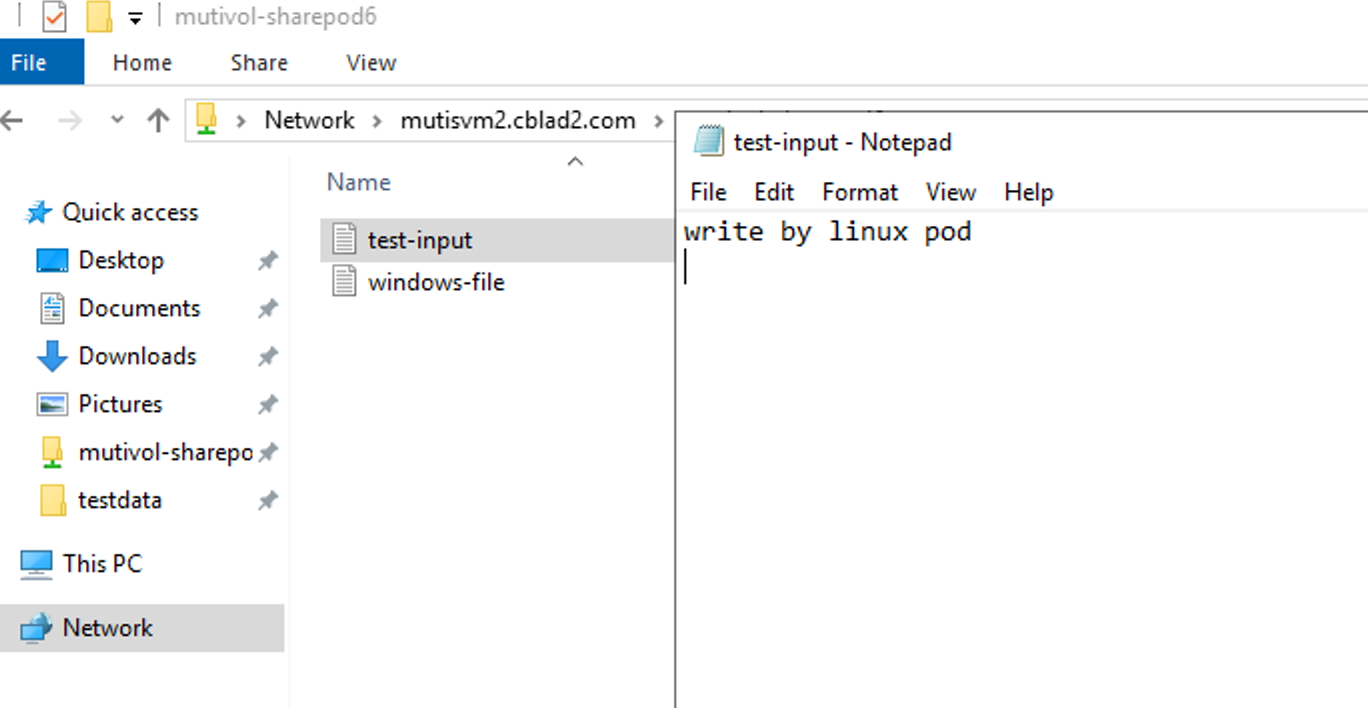Open the recent locations dropdown chevron
Viewport: 1368px width, 708px height.
pyautogui.click(x=117, y=120)
